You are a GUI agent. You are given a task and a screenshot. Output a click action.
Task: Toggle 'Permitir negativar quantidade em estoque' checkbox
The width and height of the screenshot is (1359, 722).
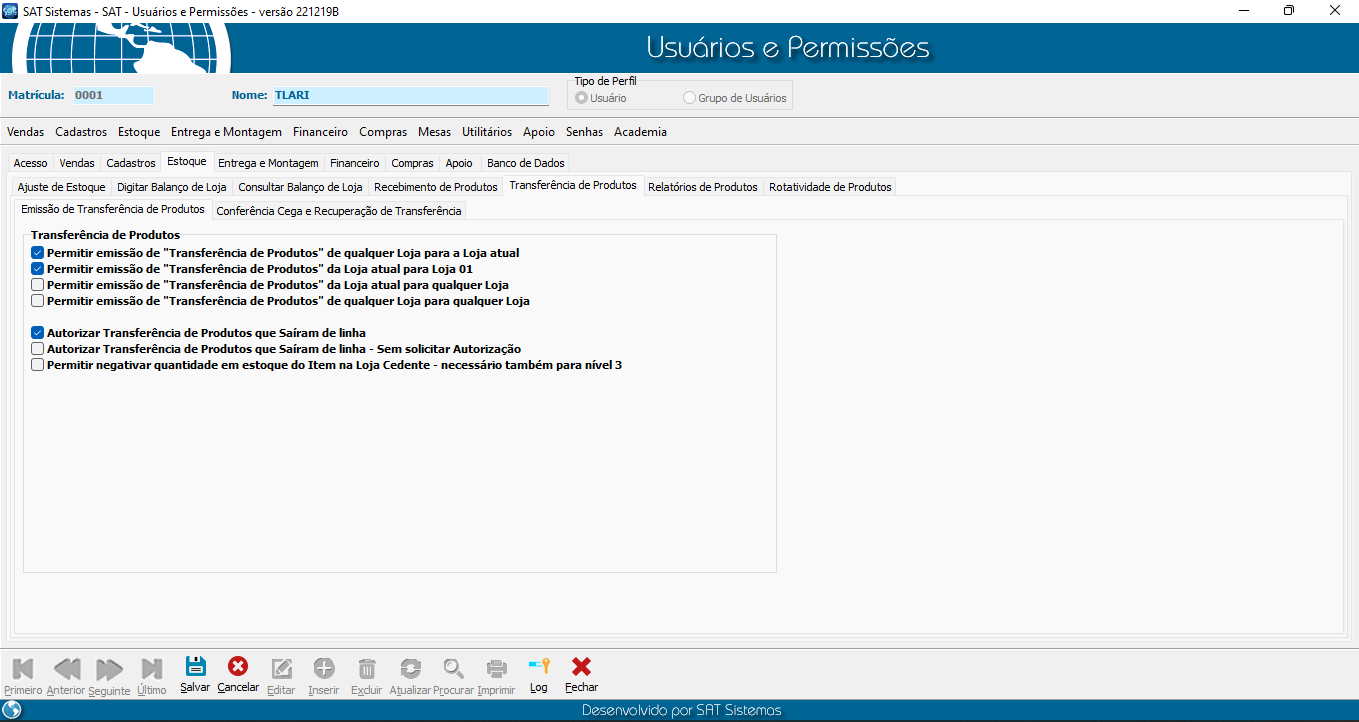point(38,365)
